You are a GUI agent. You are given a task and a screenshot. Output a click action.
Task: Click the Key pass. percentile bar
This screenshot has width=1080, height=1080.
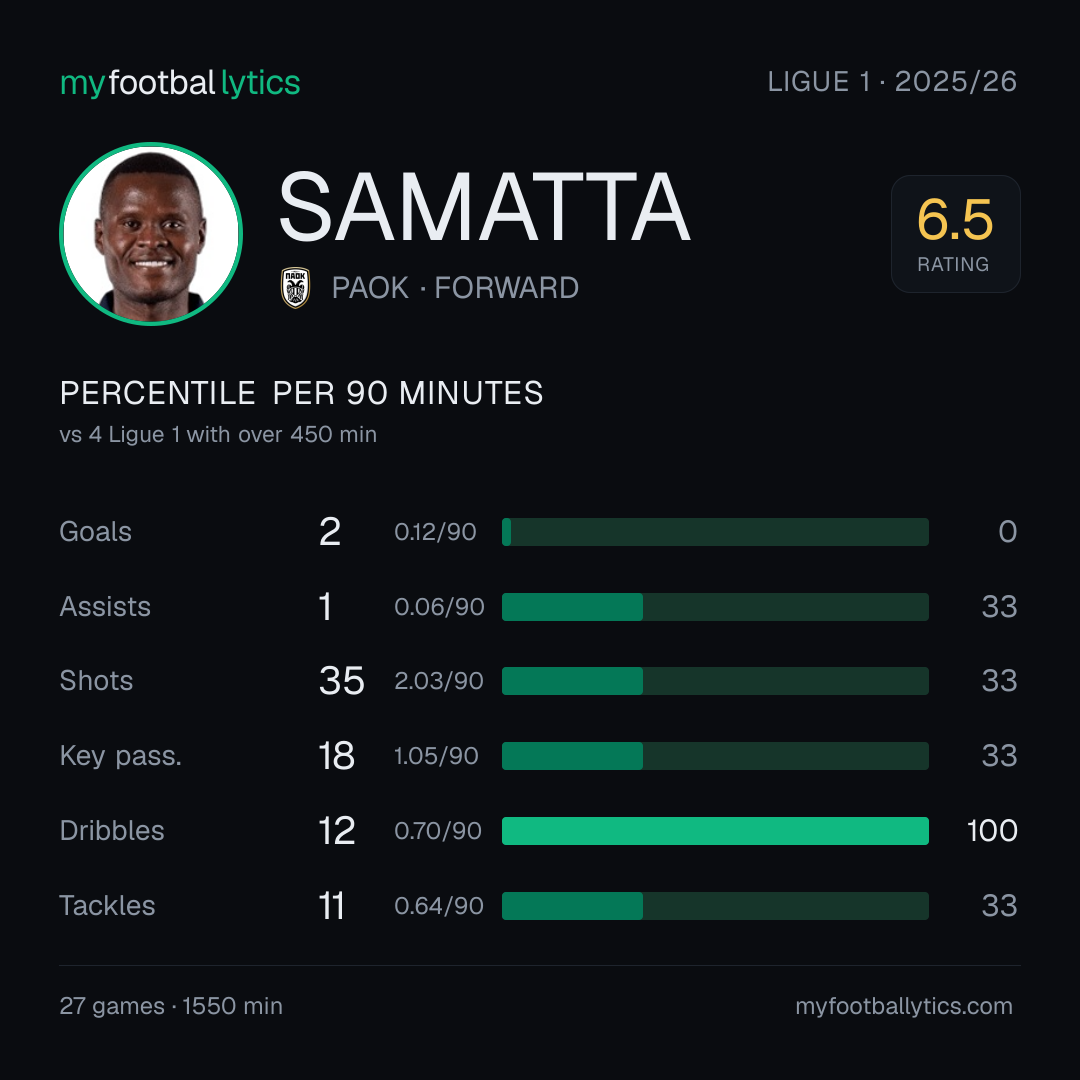tap(715, 756)
